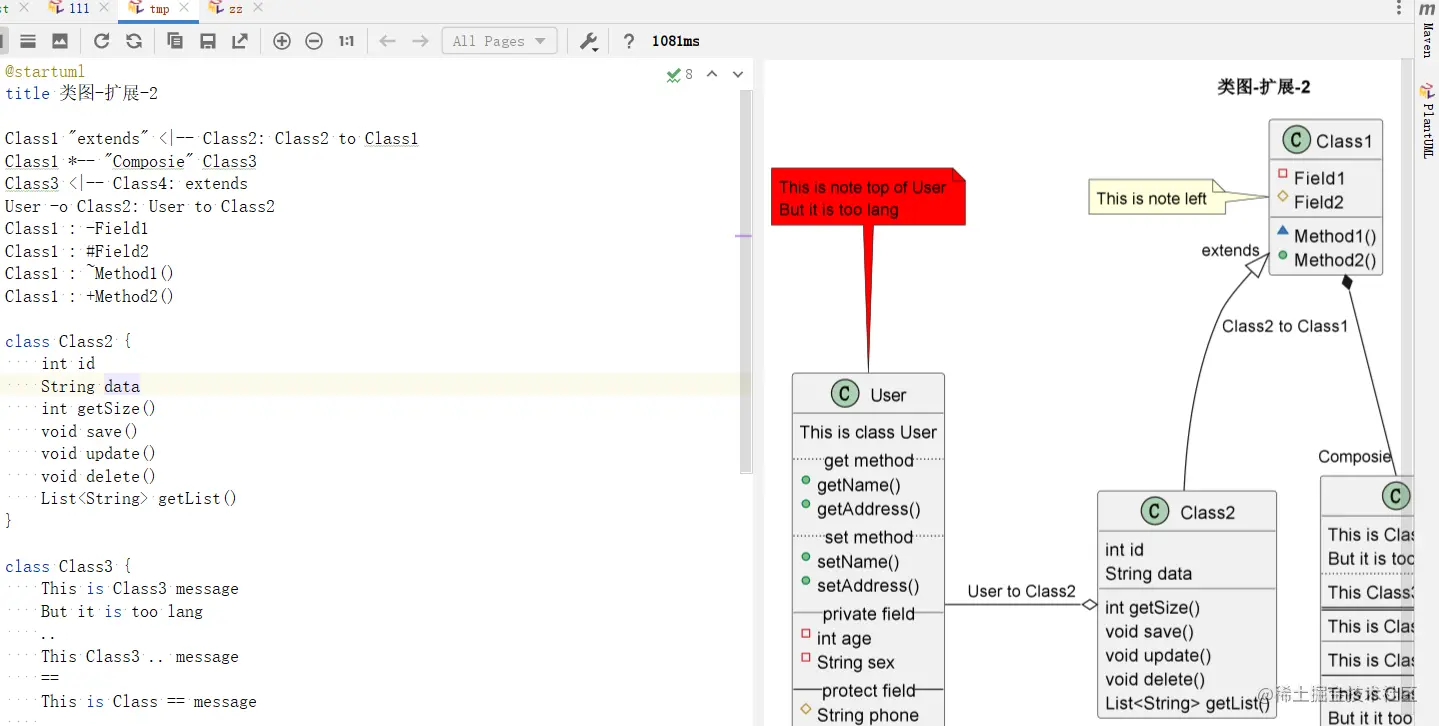The image size is (1439, 726).
Task: Click the Class2 header in the diagram
Action: click(x=1187, y=512)
